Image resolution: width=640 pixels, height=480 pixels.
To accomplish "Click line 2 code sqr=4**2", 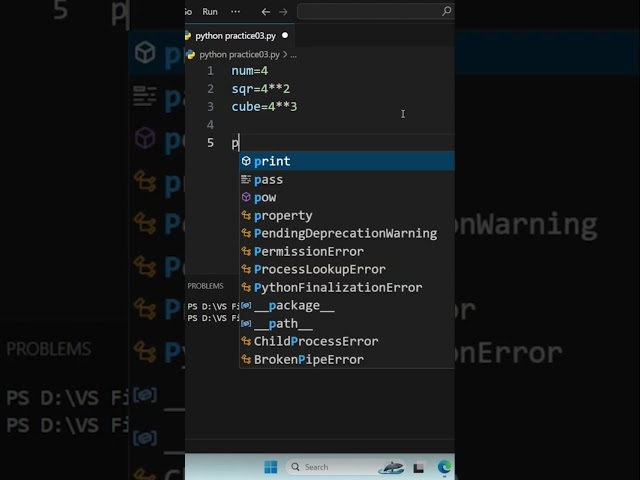I will [260, 89].
